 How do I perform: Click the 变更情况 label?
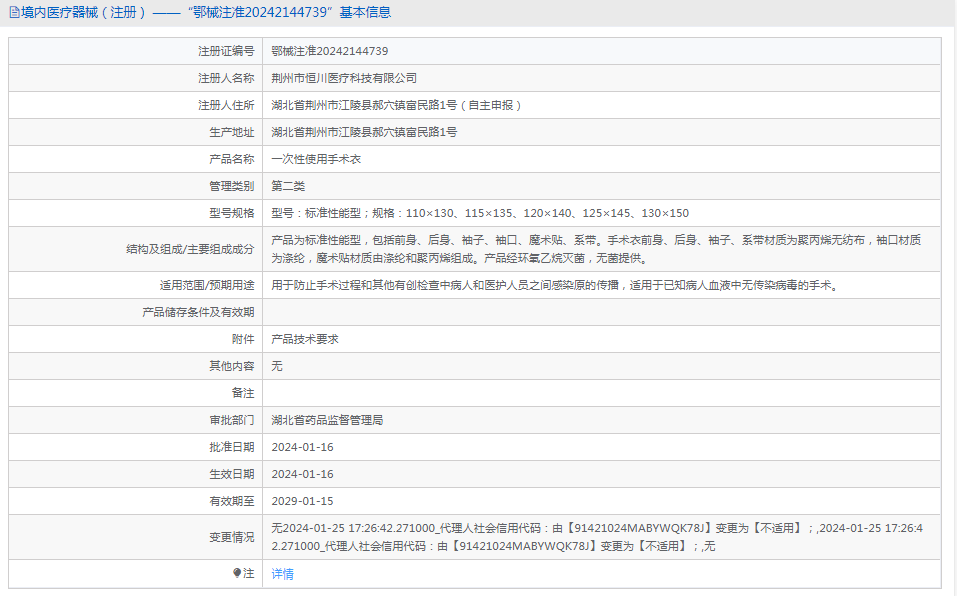(231, 537)
